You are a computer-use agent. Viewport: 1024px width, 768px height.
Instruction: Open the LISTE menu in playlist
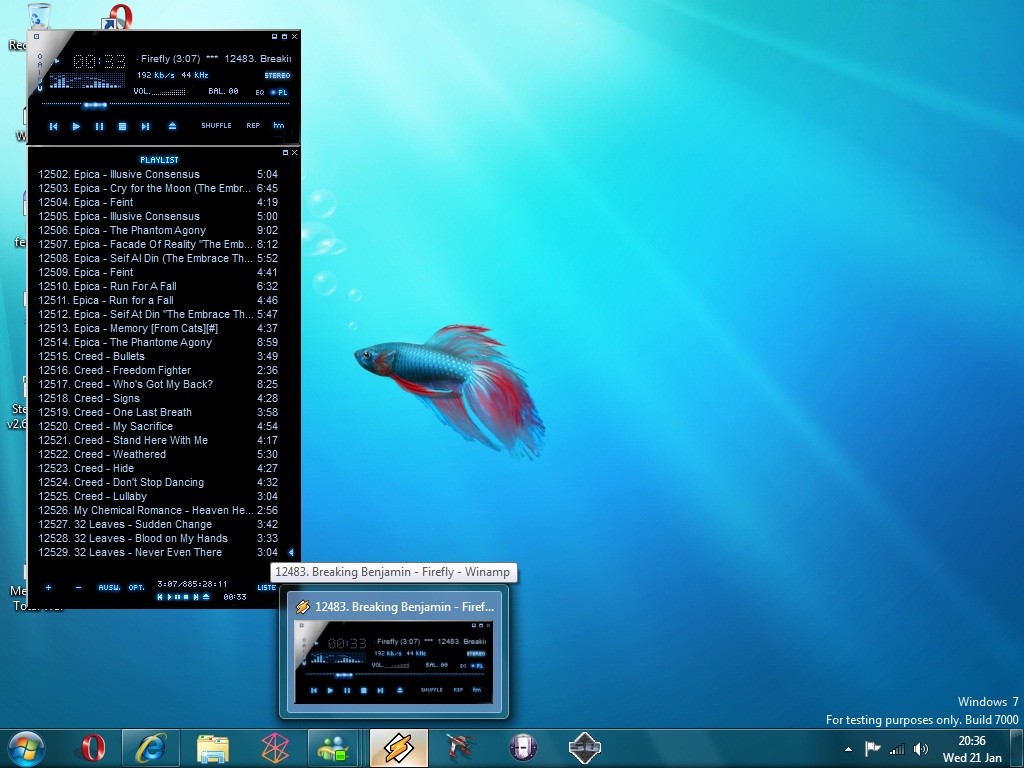[x=266, y=587]
